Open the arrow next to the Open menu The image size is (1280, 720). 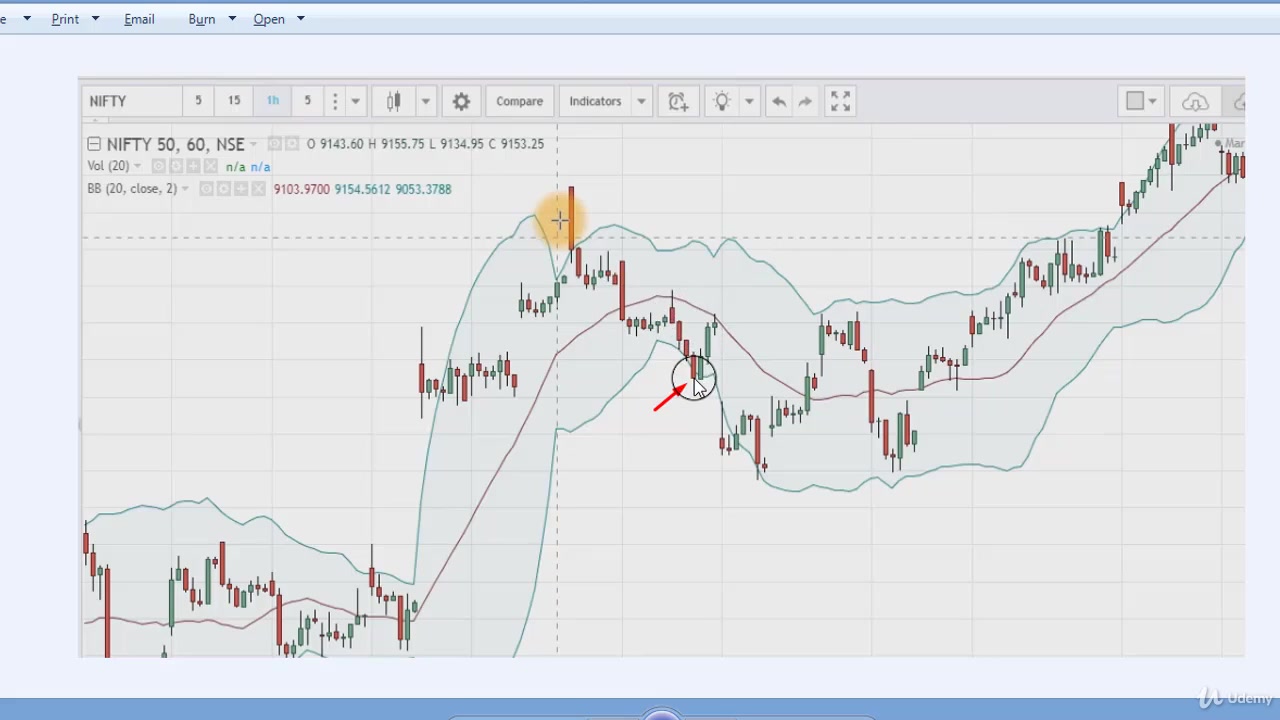pyautogui.click(x=300, y=19)
